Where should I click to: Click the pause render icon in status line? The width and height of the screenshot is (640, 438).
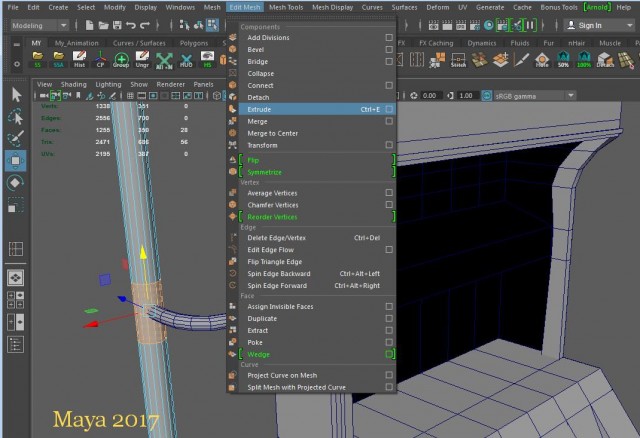[530, 25]
